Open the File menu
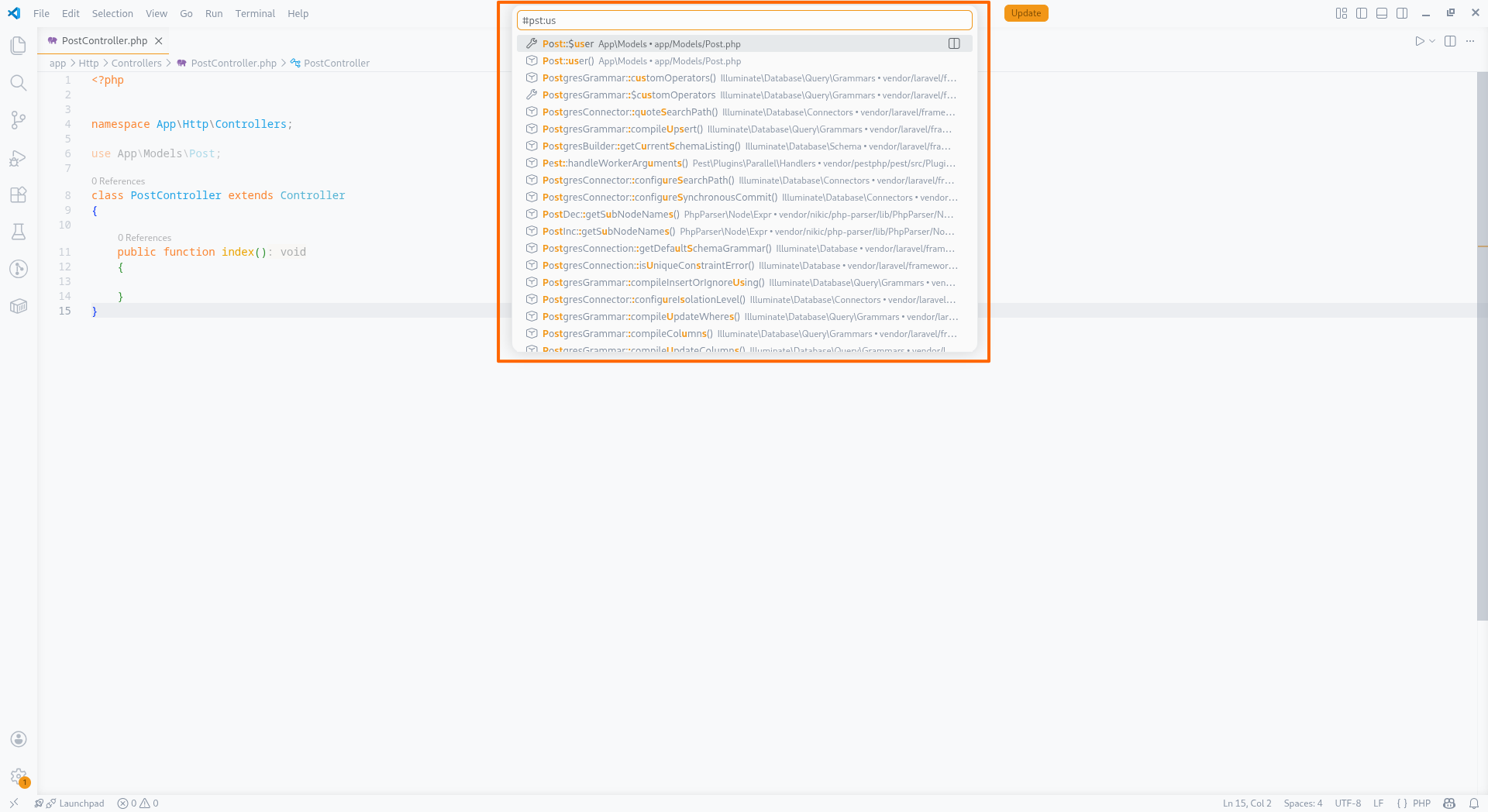This screenshot has height=812, width=1488. 42,13
